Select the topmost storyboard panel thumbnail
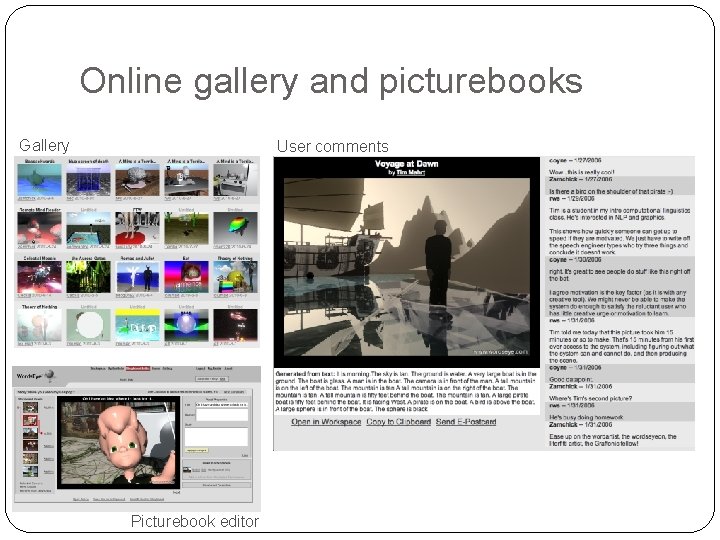 pyautogui.click(x=30, y=407)
